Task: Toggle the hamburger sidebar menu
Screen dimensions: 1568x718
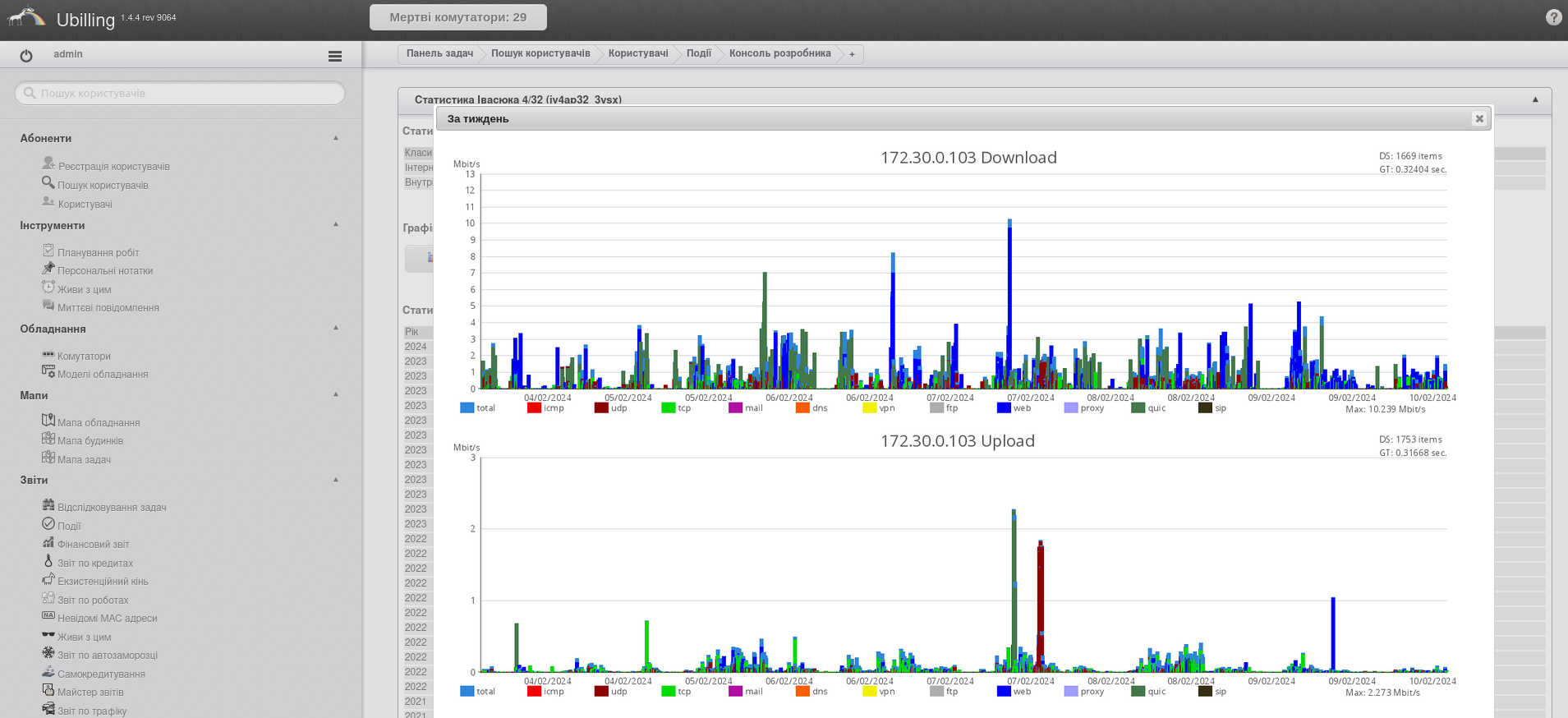Action: (x=334, y=56)
